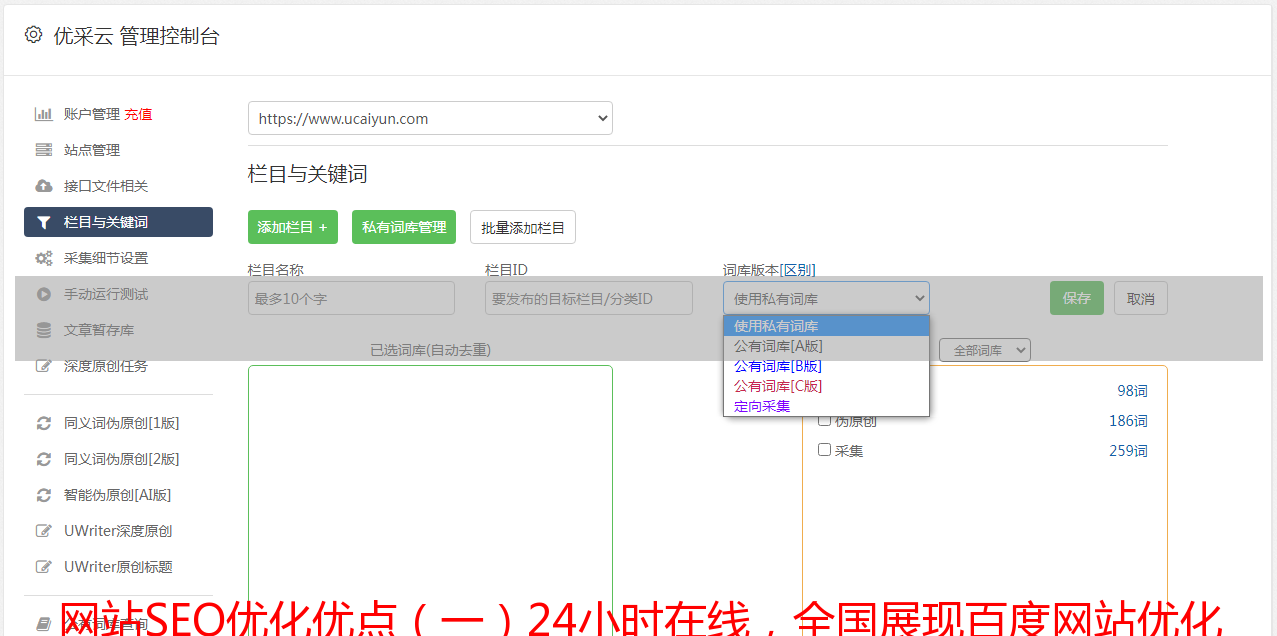The image size is (1277, 636).
Task: Click the gears icon beside 采集细节设置
Action: [x=44, y=258]
